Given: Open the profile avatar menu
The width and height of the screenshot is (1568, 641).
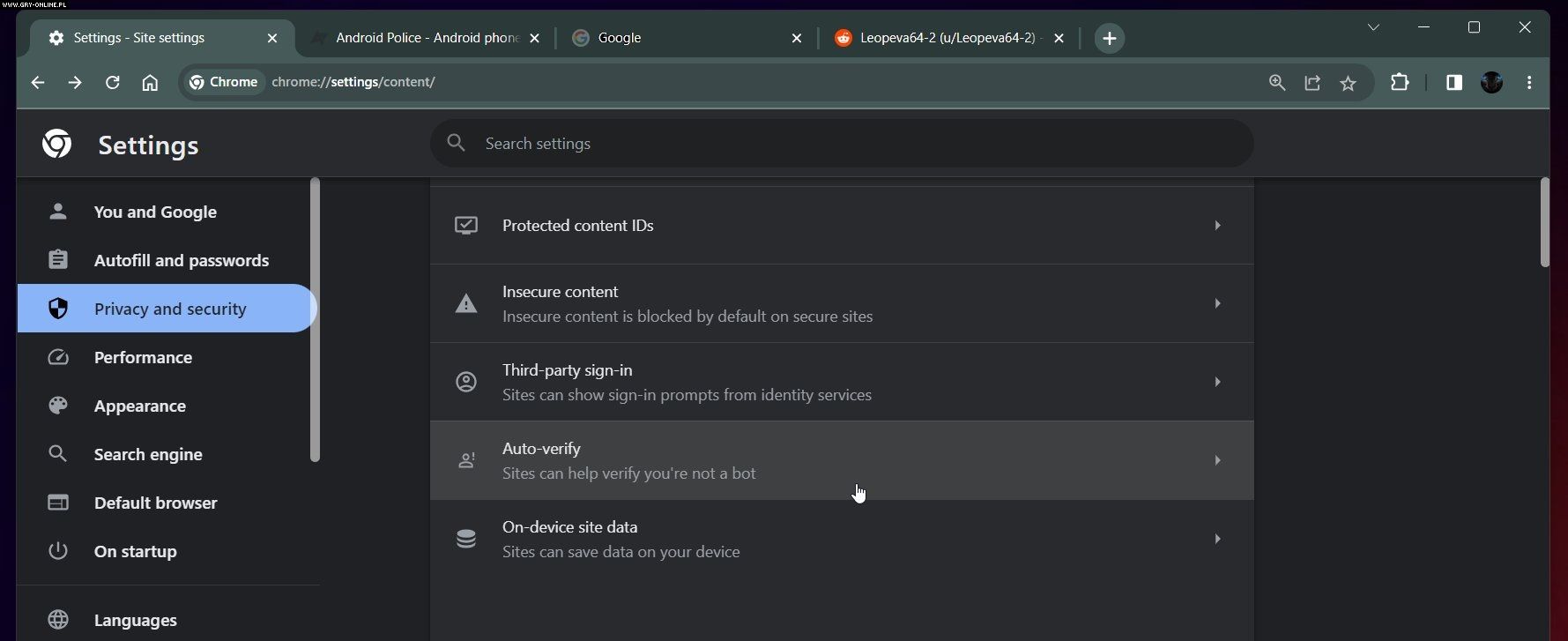Looking at the screenshot, I should pos(1491,82).
